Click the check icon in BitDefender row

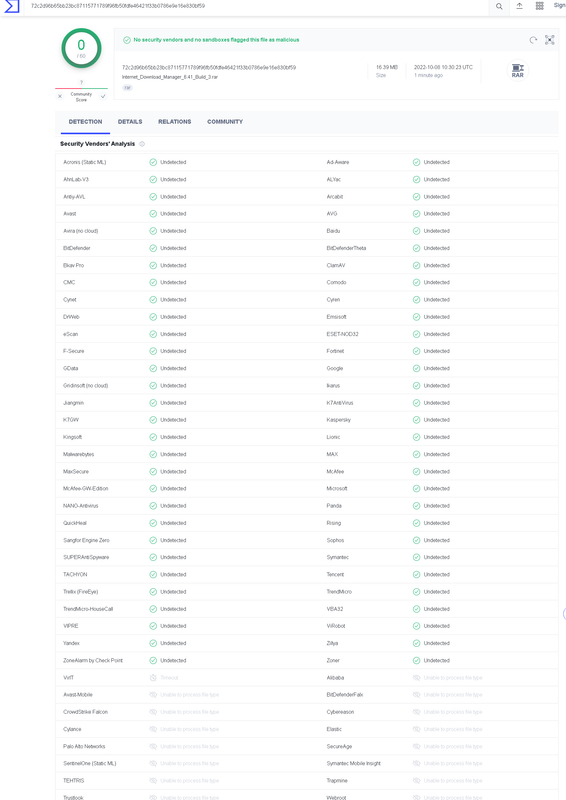153,248
